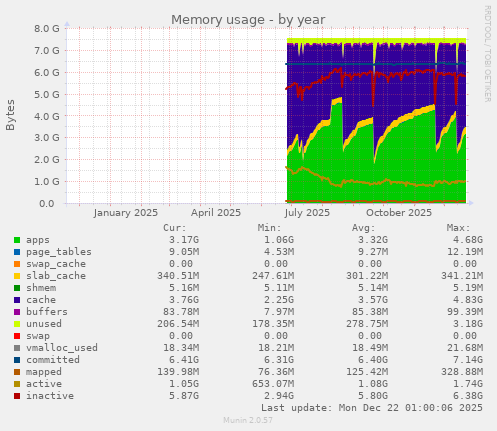Click apps current value 3.17G
The image size is (497, 431).
click(x=184, y=240)
